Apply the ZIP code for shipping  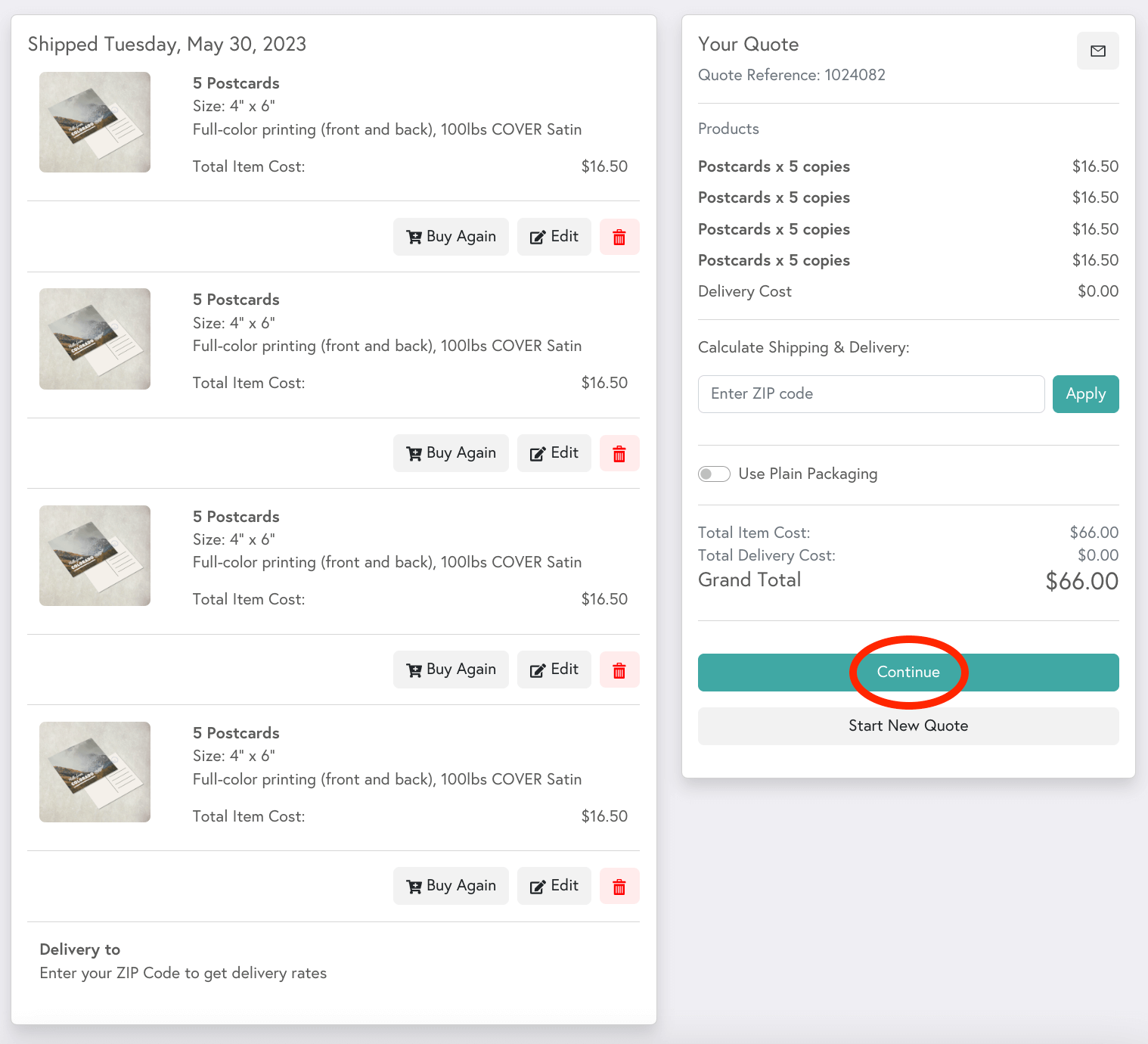click(x=1085, y=394)
